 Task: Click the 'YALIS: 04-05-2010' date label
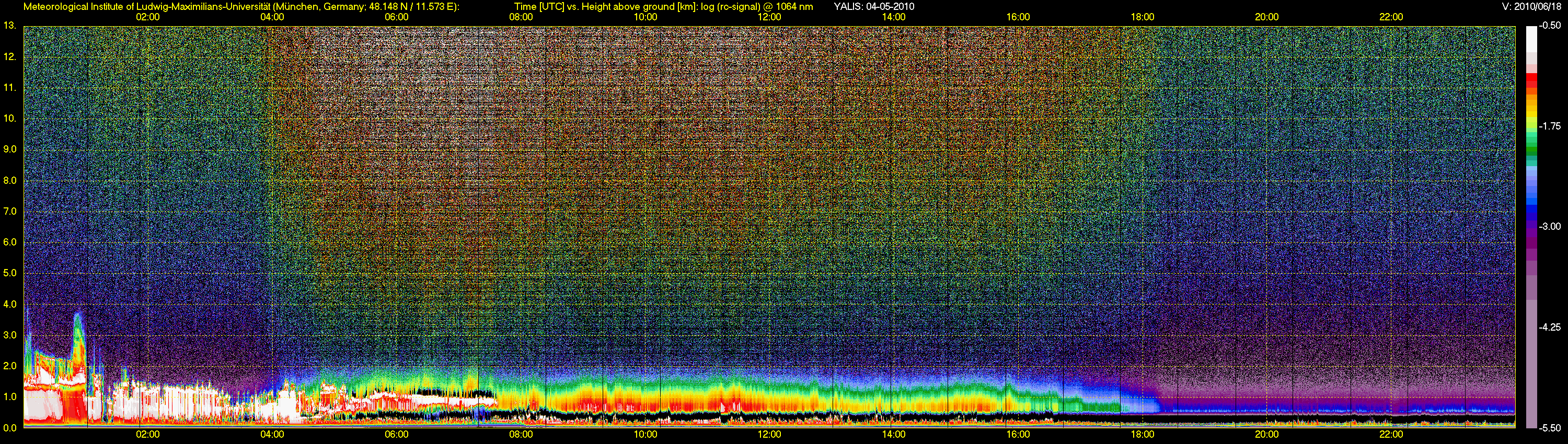click(x=873, y=7)
